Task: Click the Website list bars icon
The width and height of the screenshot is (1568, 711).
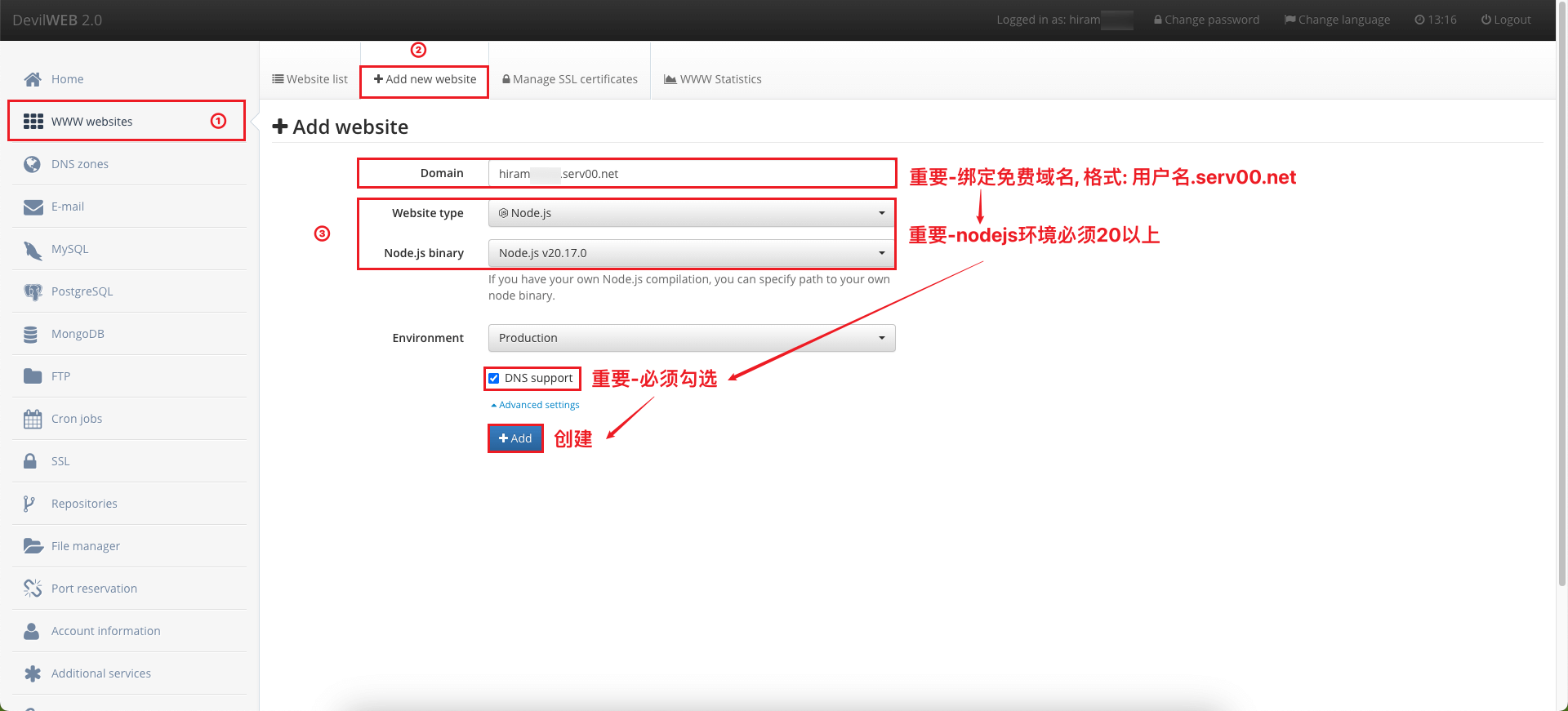Action: (278, 79)
